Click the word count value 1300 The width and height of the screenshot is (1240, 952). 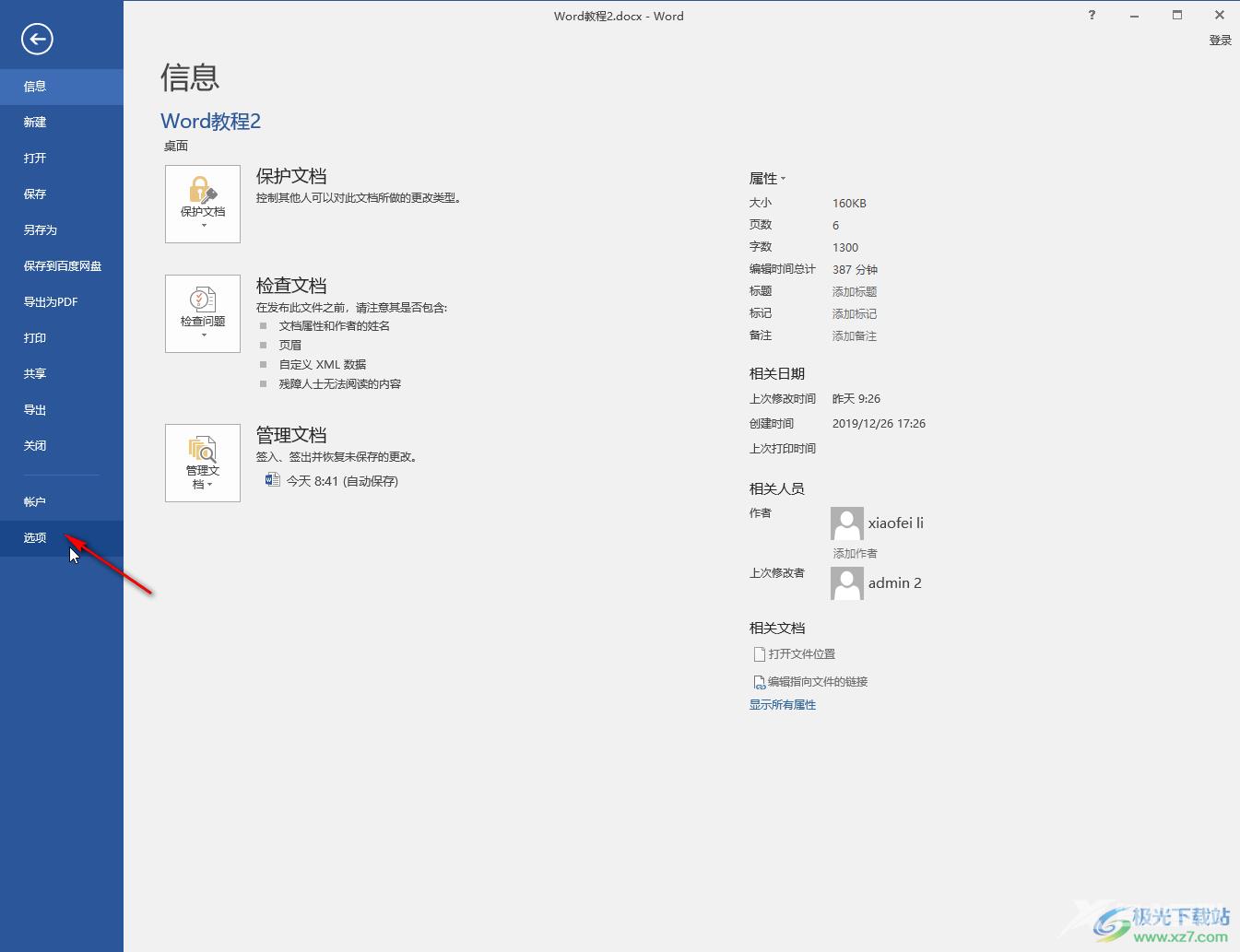click(x=845, y=248)
